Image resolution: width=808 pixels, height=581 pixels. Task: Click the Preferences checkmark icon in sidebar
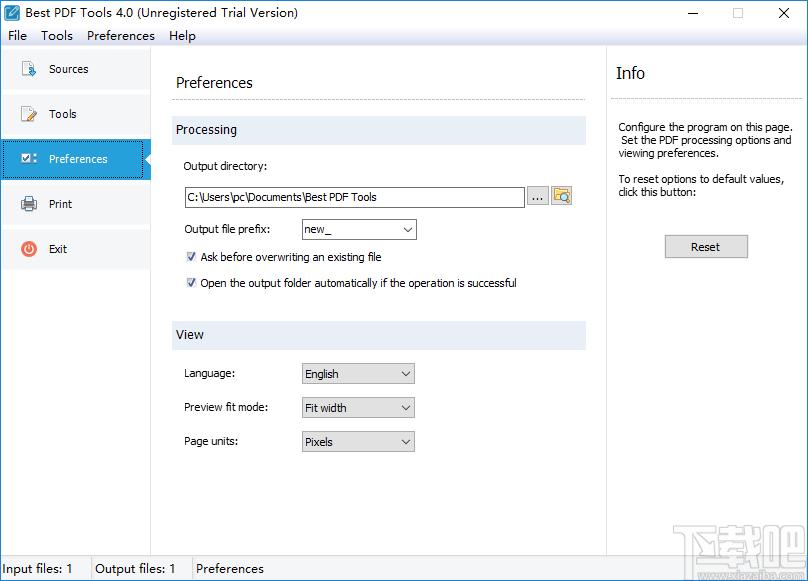tap(28, 158)
